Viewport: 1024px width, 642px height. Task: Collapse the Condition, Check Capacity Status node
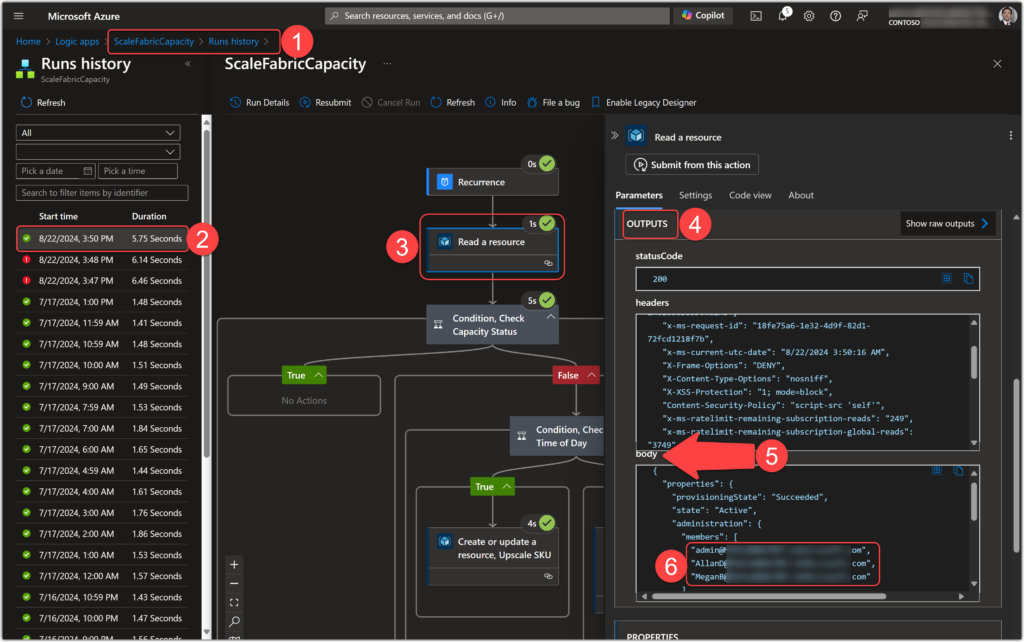551,317
